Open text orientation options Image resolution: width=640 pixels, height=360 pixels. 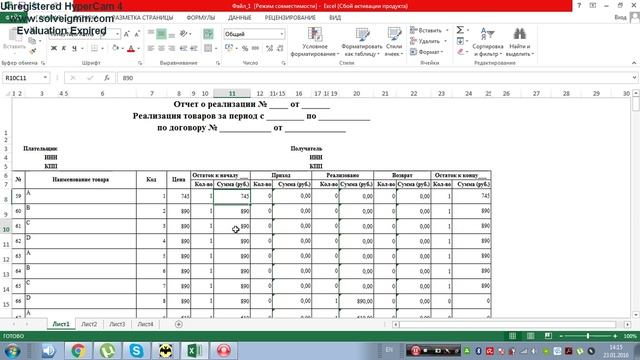pyautogui.click(x=184, y=34)
